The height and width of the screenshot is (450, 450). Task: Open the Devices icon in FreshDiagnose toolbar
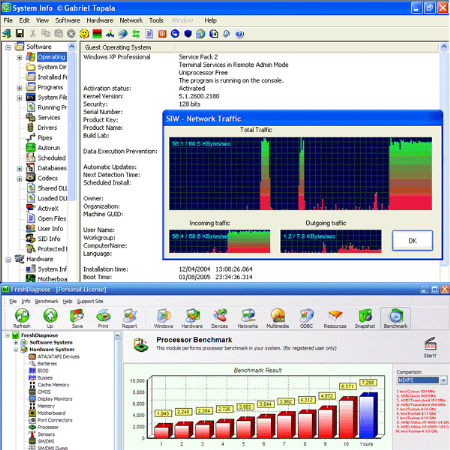[220, 318]
